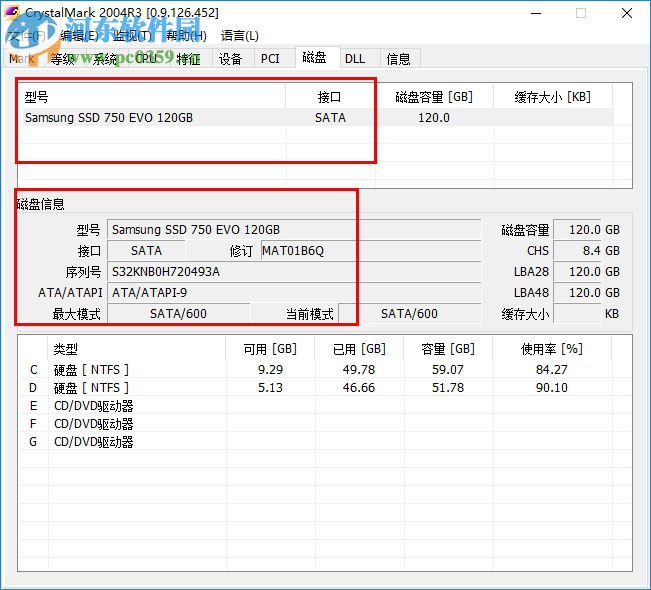The image size is (651, 590).
Task: Switch to the 等级 tab
Action: click(63, 59)
